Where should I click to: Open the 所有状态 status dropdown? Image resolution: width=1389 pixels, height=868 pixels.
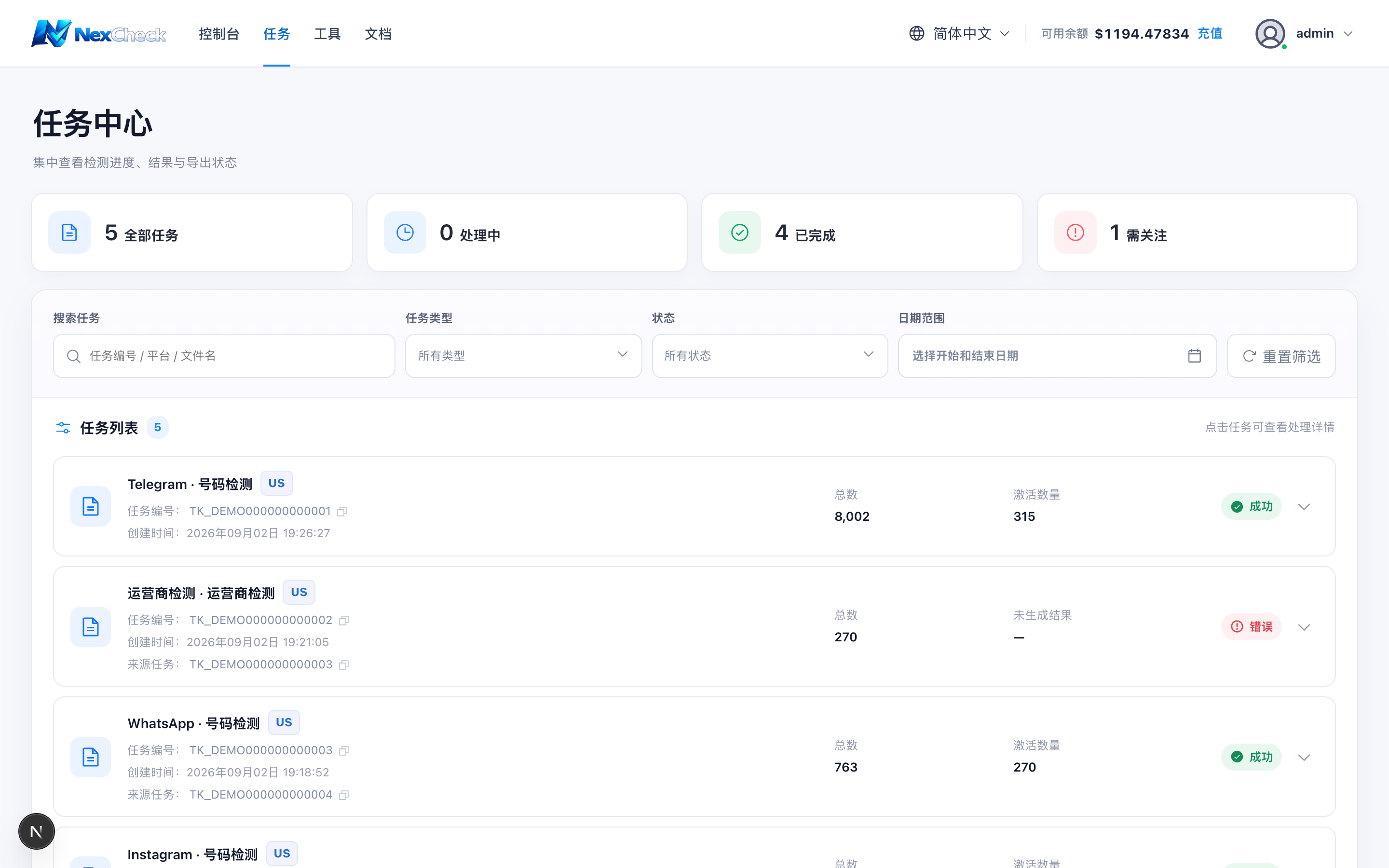770,356
